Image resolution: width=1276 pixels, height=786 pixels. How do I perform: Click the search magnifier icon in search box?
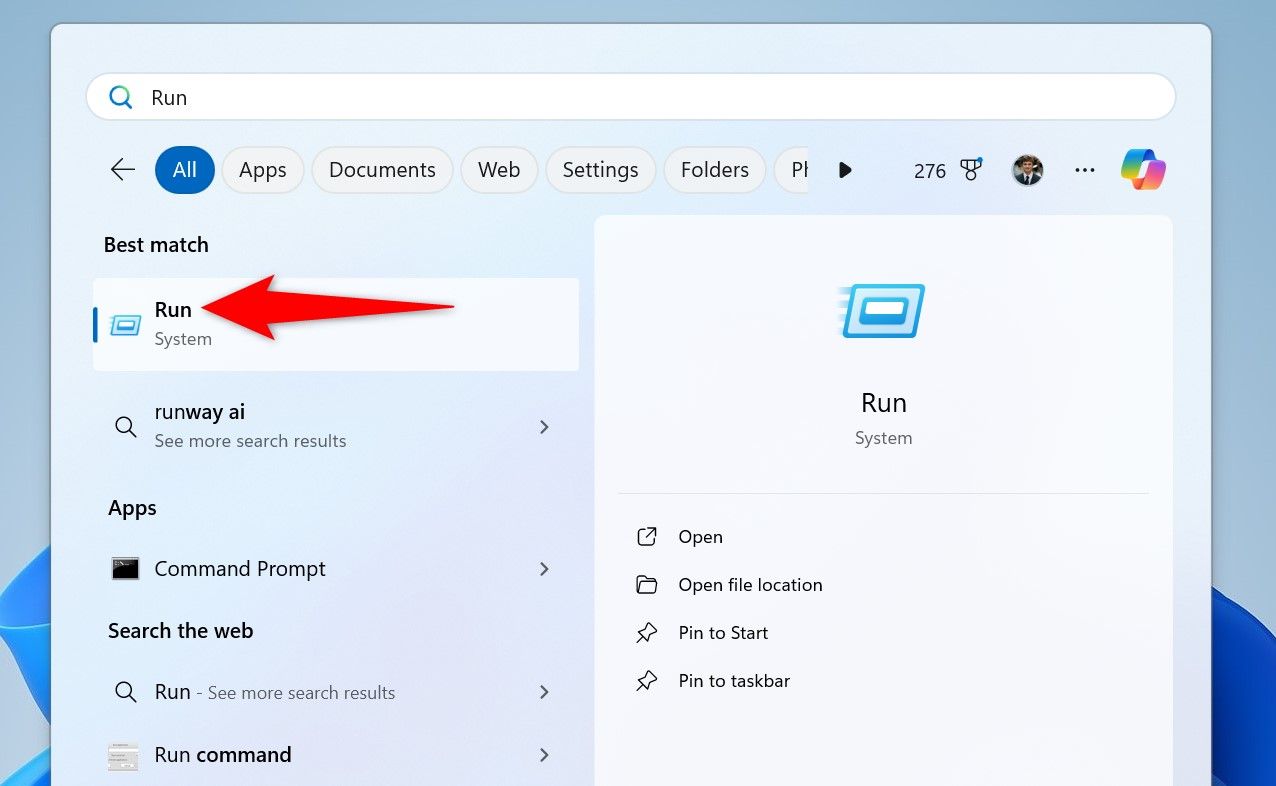[121, 97]
